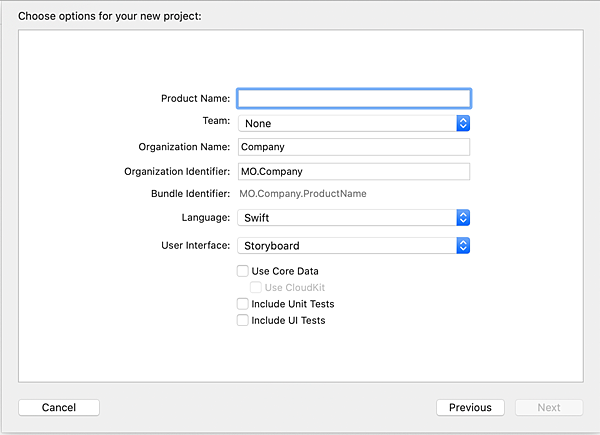Click the "Choose options for your new project" heading
Image resolution: width=600 pixels, height=435 pixels.
pyautogui.click(x=110, y=18)
